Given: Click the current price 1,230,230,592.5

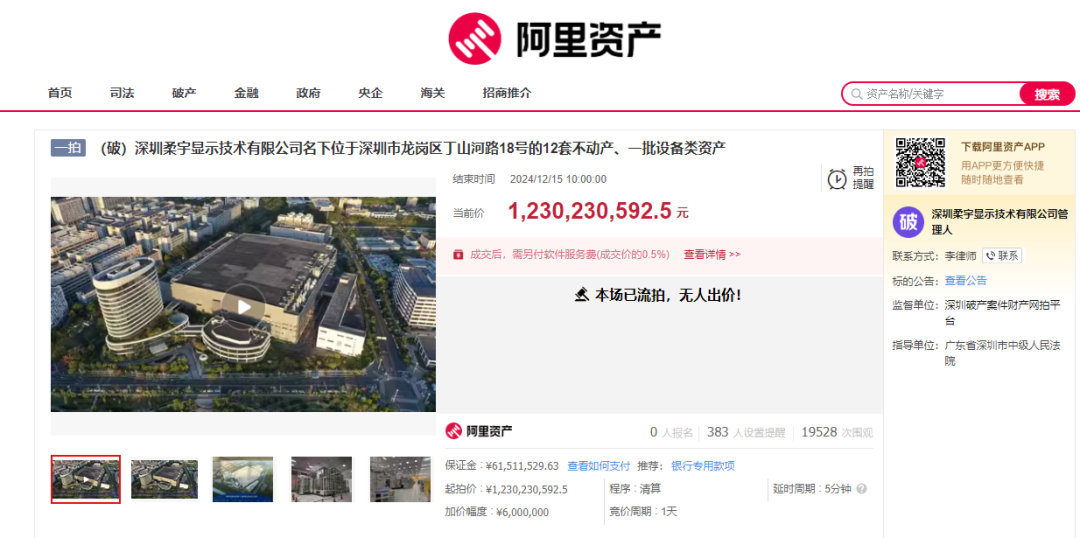Looking at the screenshot, I should (x=590, y=211).
